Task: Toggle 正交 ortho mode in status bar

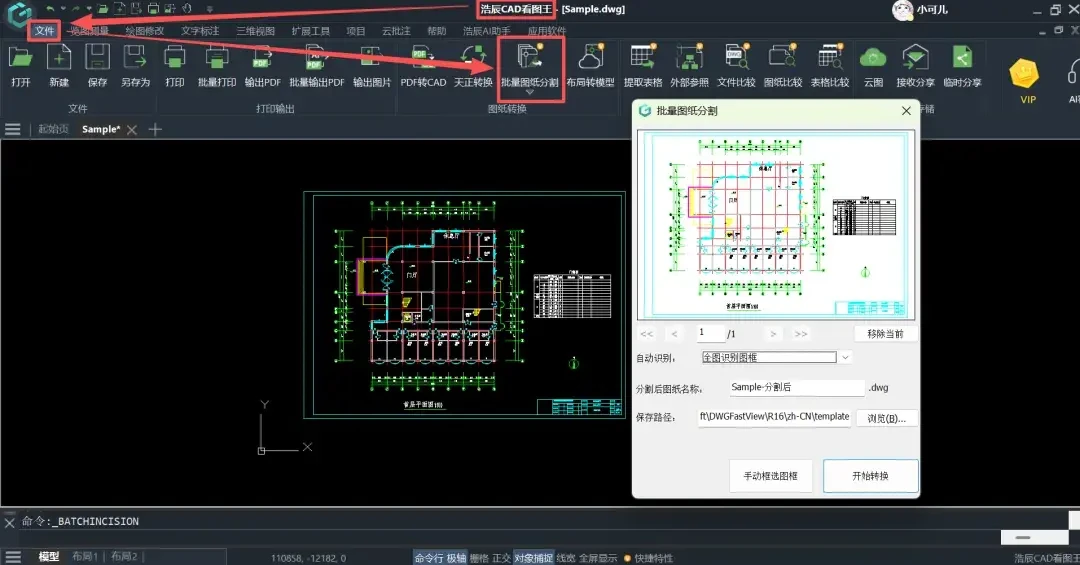Action: (x=501, y=558)
